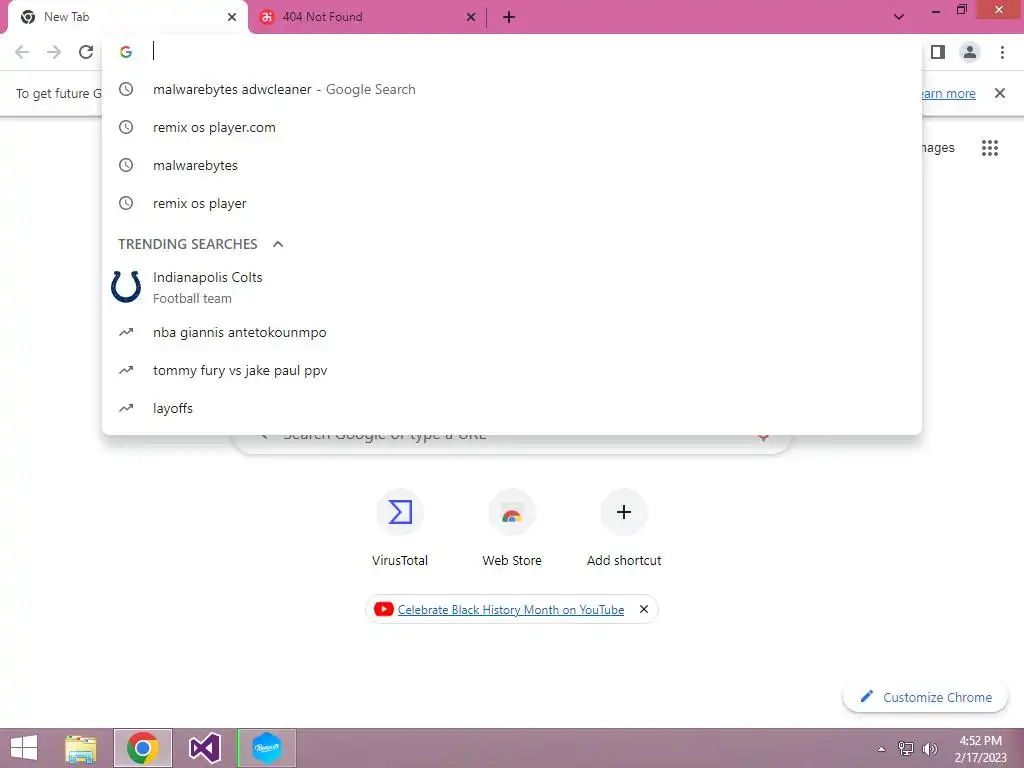Open File Explorer from the taskbar
Screen dimensions: 1024x768
click(x=81, y=748)
